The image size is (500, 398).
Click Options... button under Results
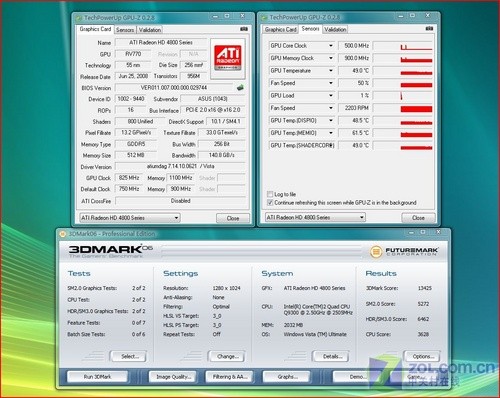(423, 356)
